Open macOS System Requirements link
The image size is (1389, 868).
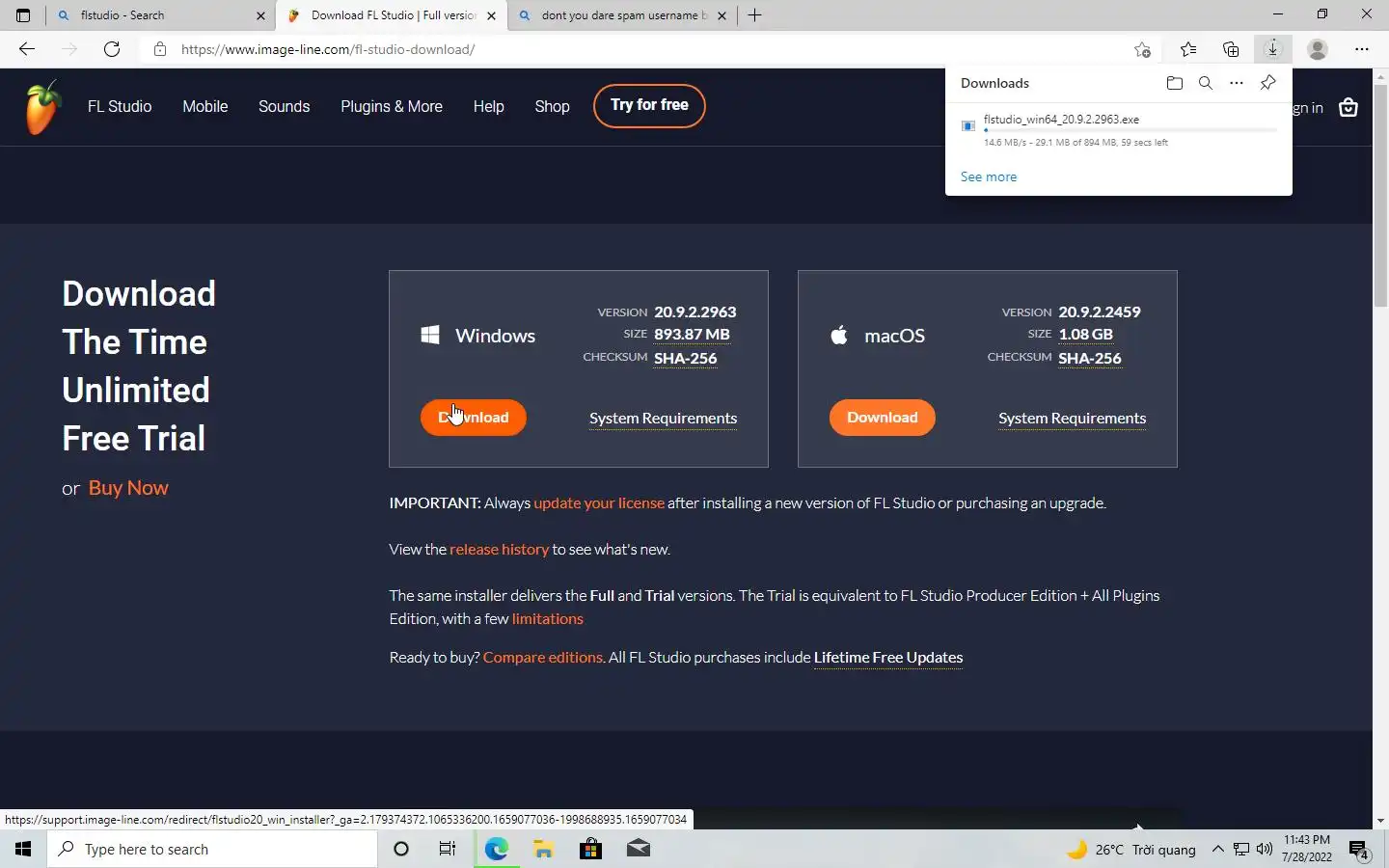(1072, 419)
